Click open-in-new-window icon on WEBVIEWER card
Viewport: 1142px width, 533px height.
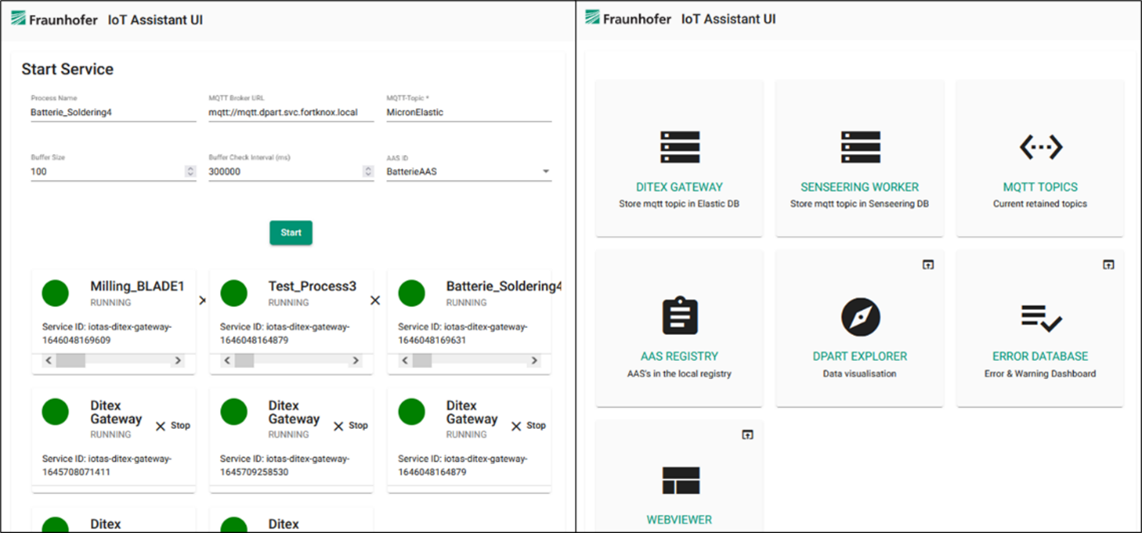pos(747,435)
